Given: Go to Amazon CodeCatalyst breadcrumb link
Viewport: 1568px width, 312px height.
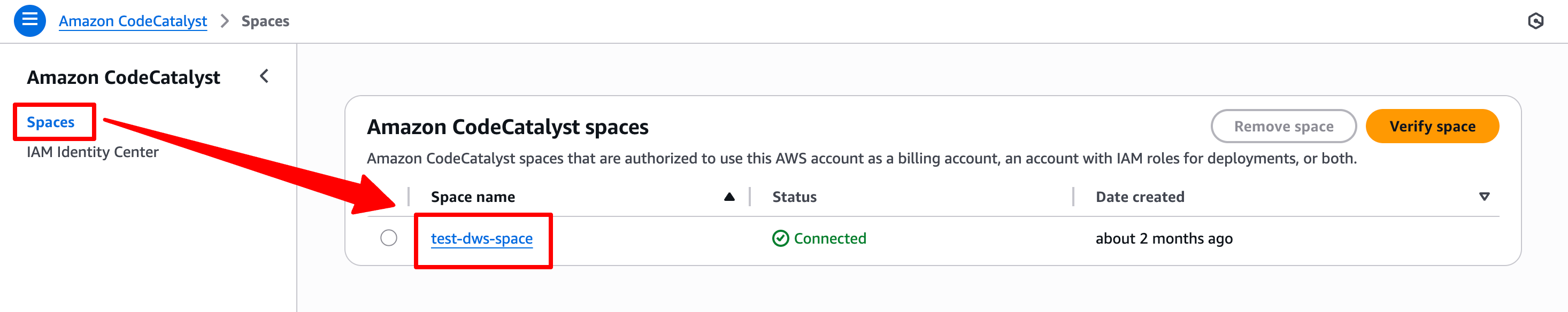Looking at the screenshot, I should (133, 21).
